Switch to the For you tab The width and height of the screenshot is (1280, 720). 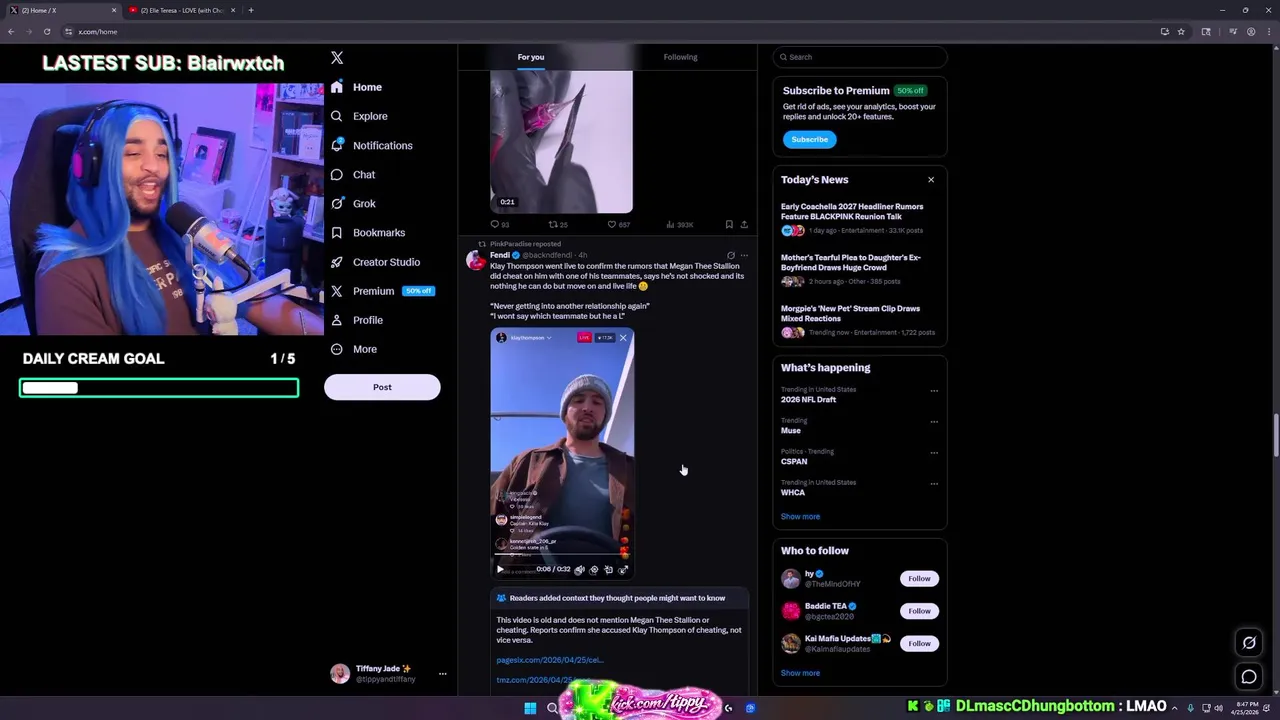click(531, 57)
